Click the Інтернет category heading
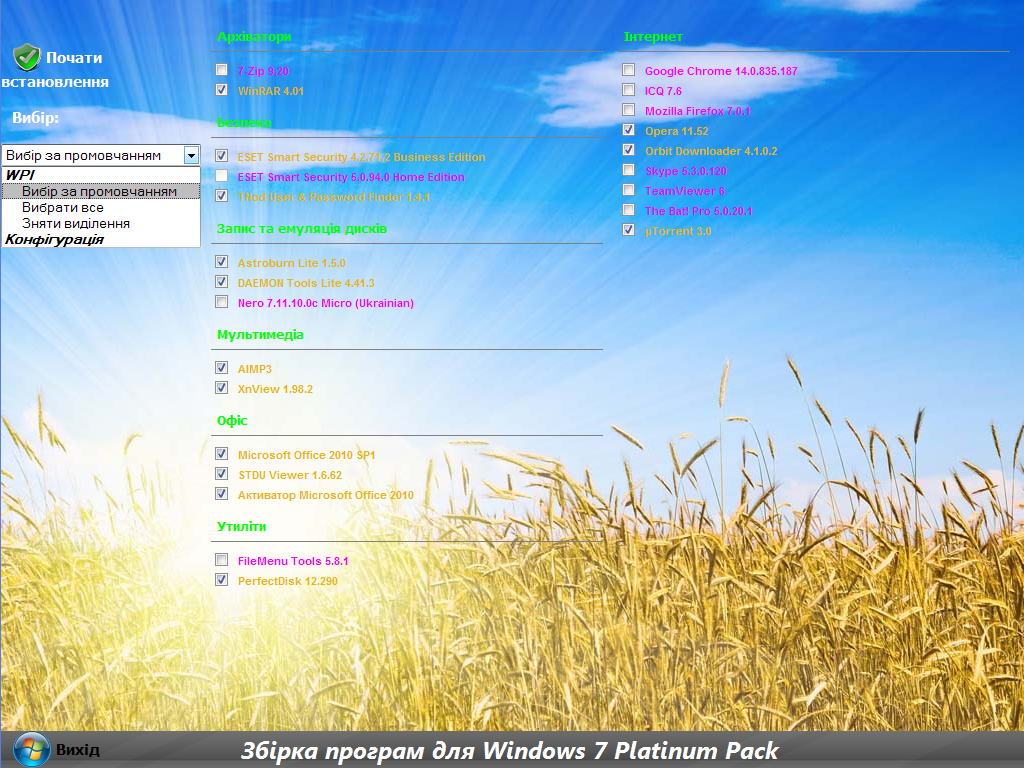The height and width of the screenshot is (768, 1024). click(653, 37)
